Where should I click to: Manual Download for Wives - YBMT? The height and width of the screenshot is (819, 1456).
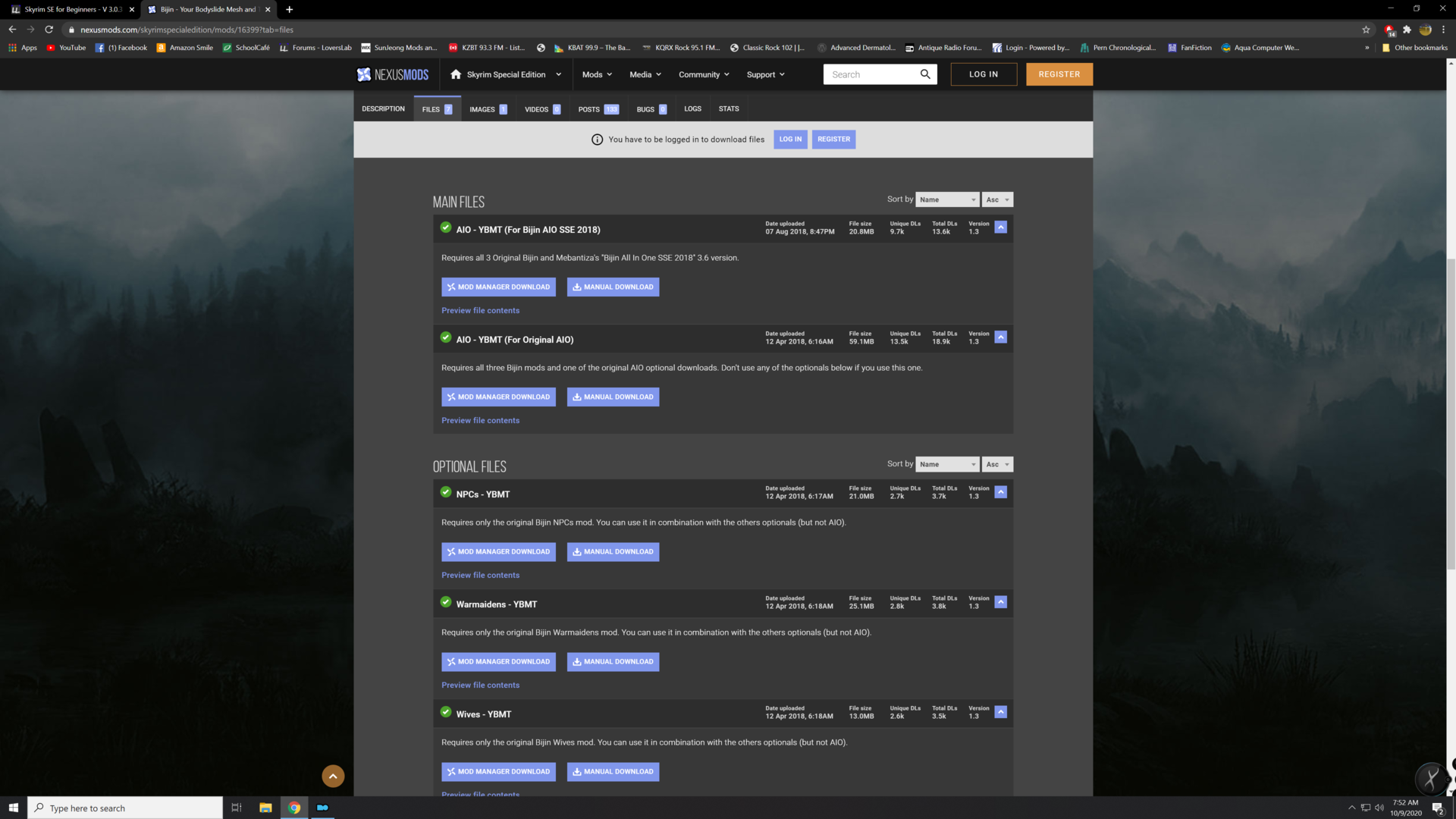coord(613,771)
